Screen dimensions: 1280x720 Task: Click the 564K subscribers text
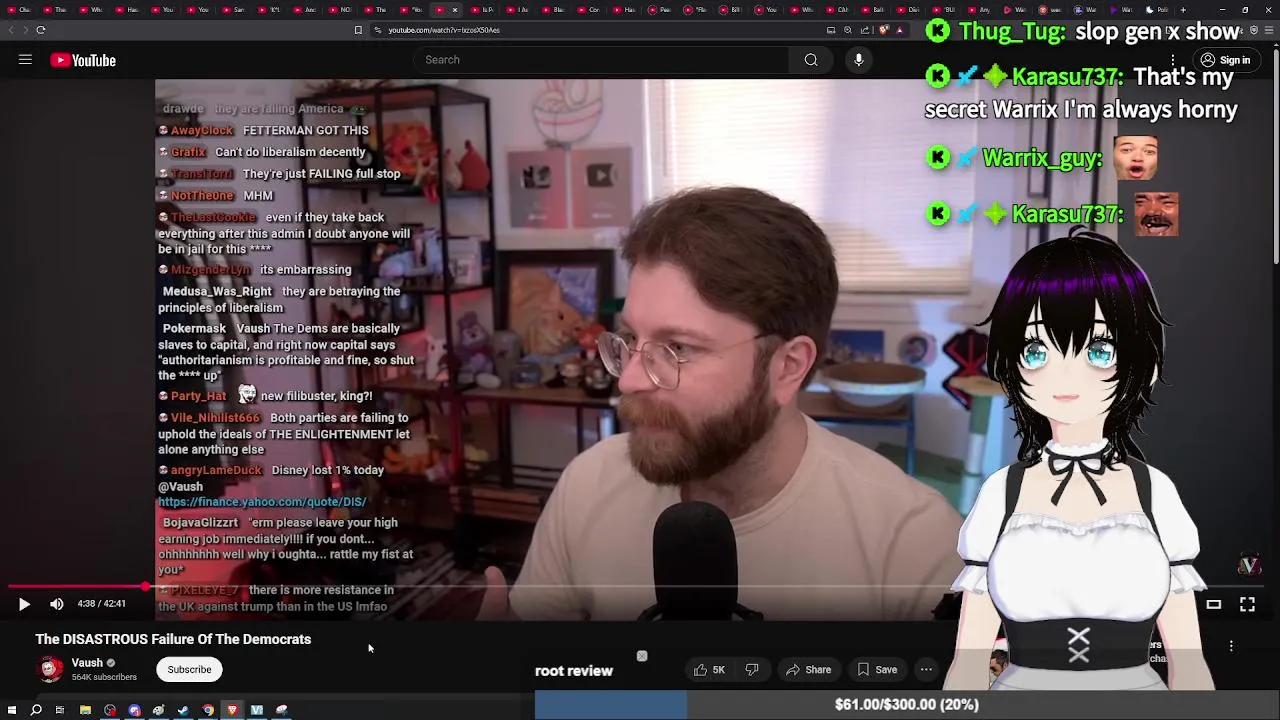click(x=104, y=677)
